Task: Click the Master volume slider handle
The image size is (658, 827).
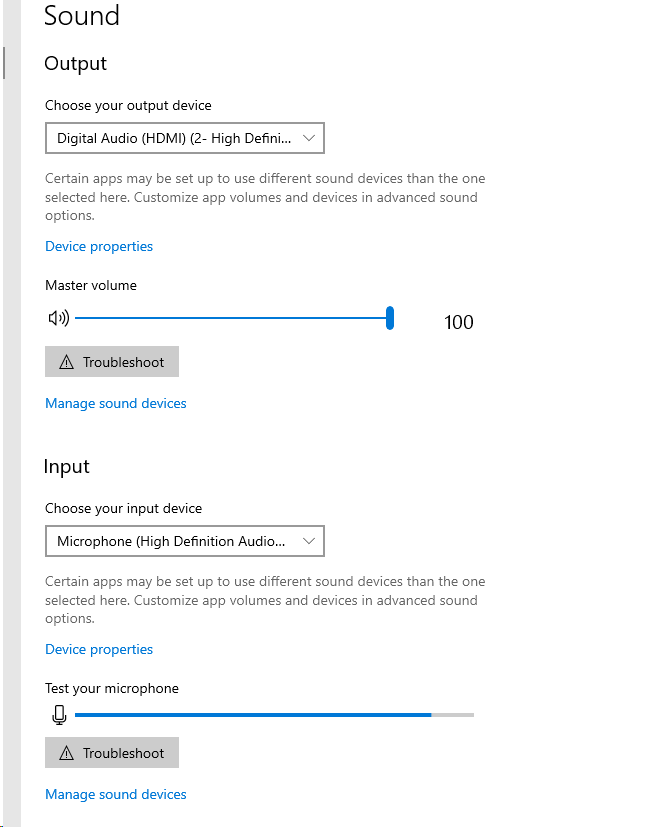Action: pyautogui.click(x=390, y=318)
